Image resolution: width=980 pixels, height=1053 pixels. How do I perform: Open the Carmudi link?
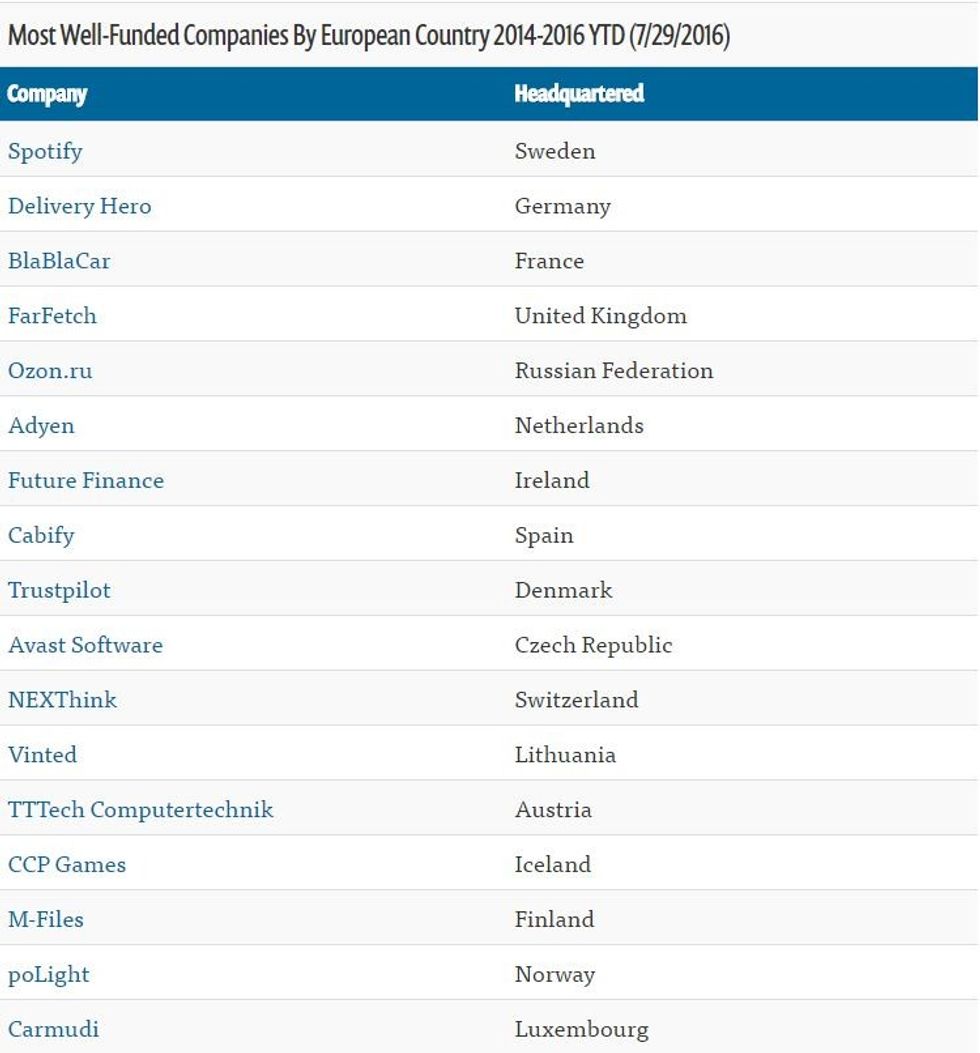tap(54, 1029)
